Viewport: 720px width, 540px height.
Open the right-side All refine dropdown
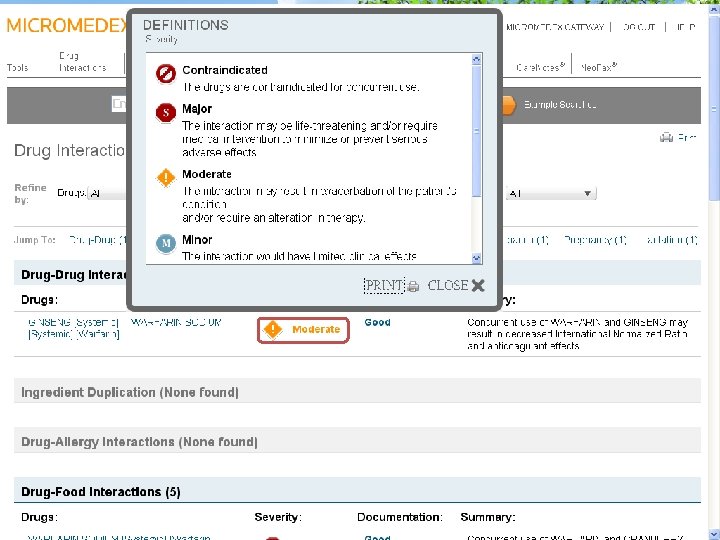coord(551,193)
